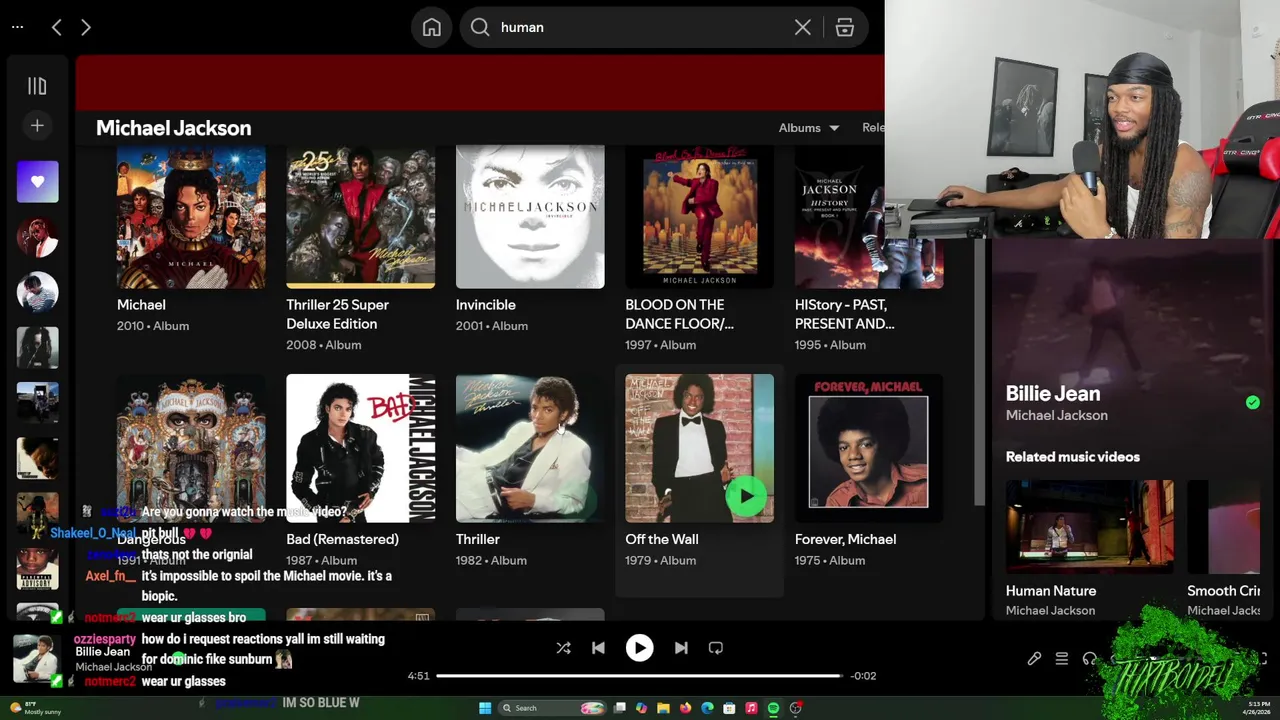Open Your Library in the sidebar

point(37,86)
